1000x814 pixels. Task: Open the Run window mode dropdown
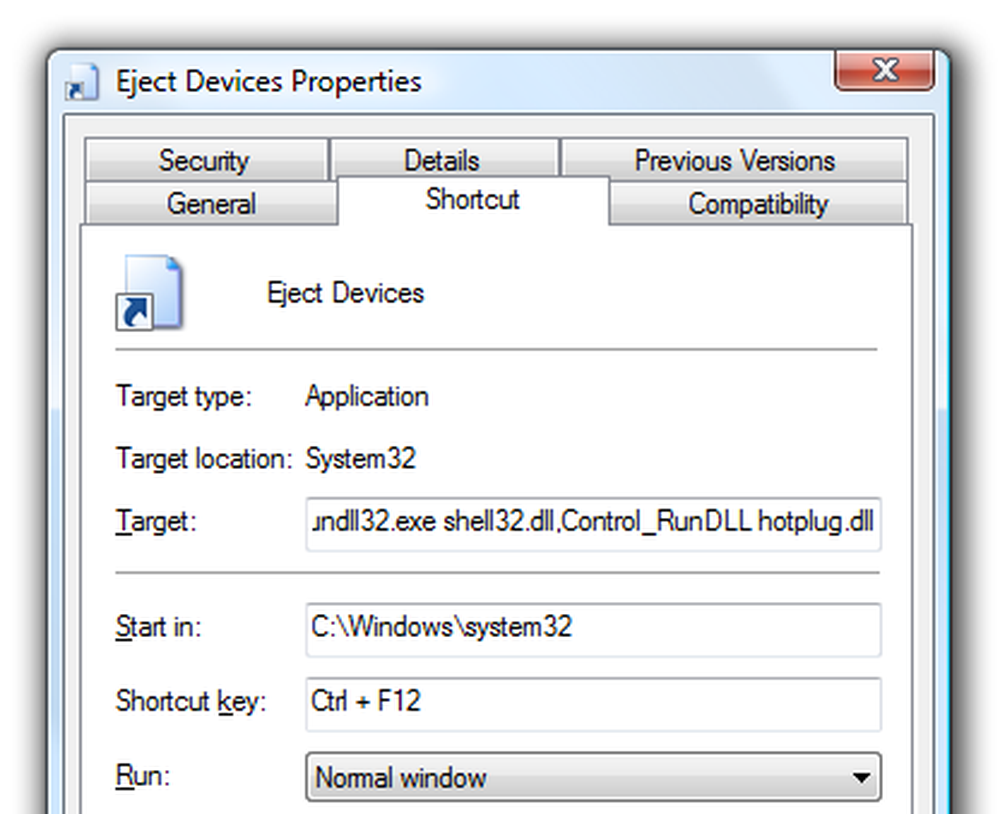593,777
